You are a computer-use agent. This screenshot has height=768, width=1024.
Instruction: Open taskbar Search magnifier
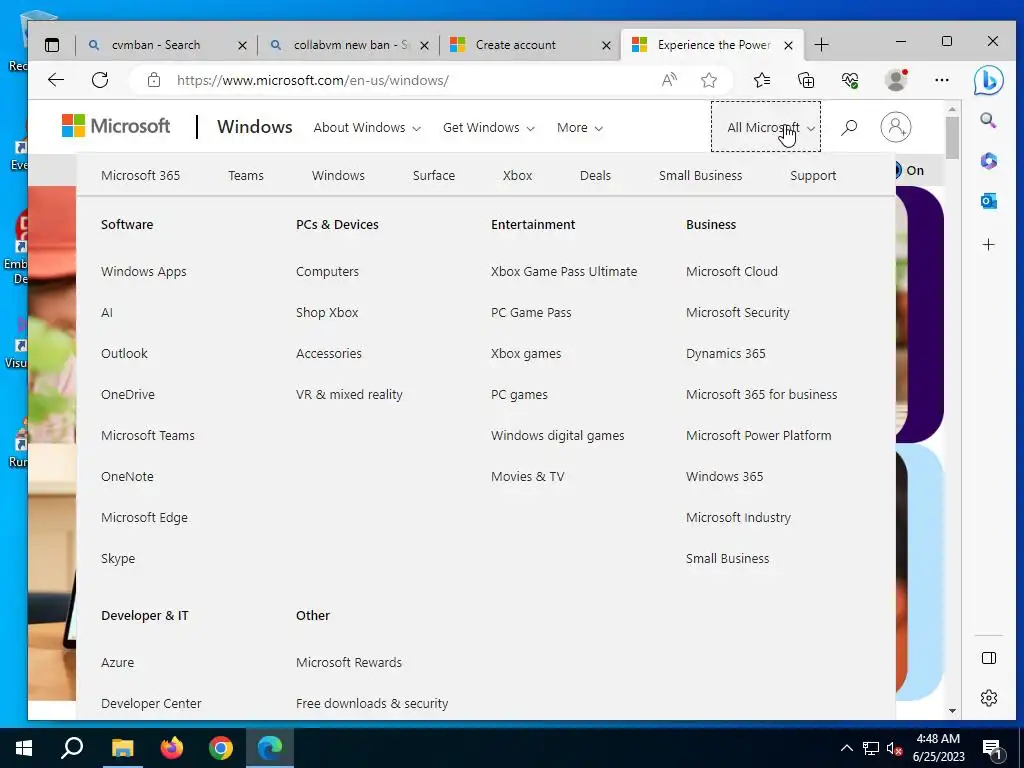72,748
